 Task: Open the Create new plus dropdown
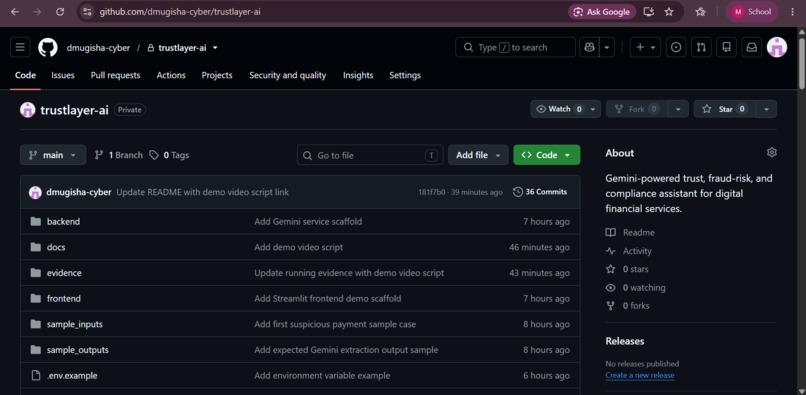pyautogui.click(x=645, y=47)
